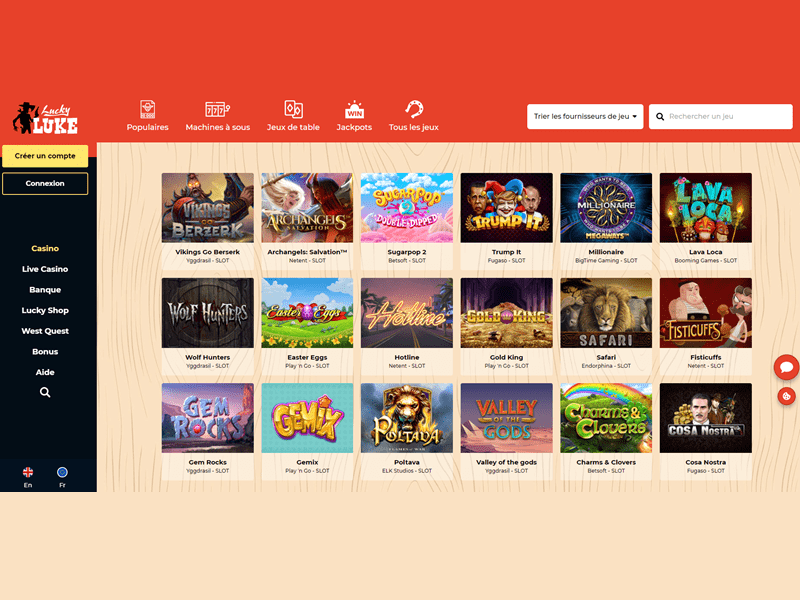This screenshot has height=600, width=800.
Task: Click the 'Gold King' title text
Action: click(x=507, y=357)
